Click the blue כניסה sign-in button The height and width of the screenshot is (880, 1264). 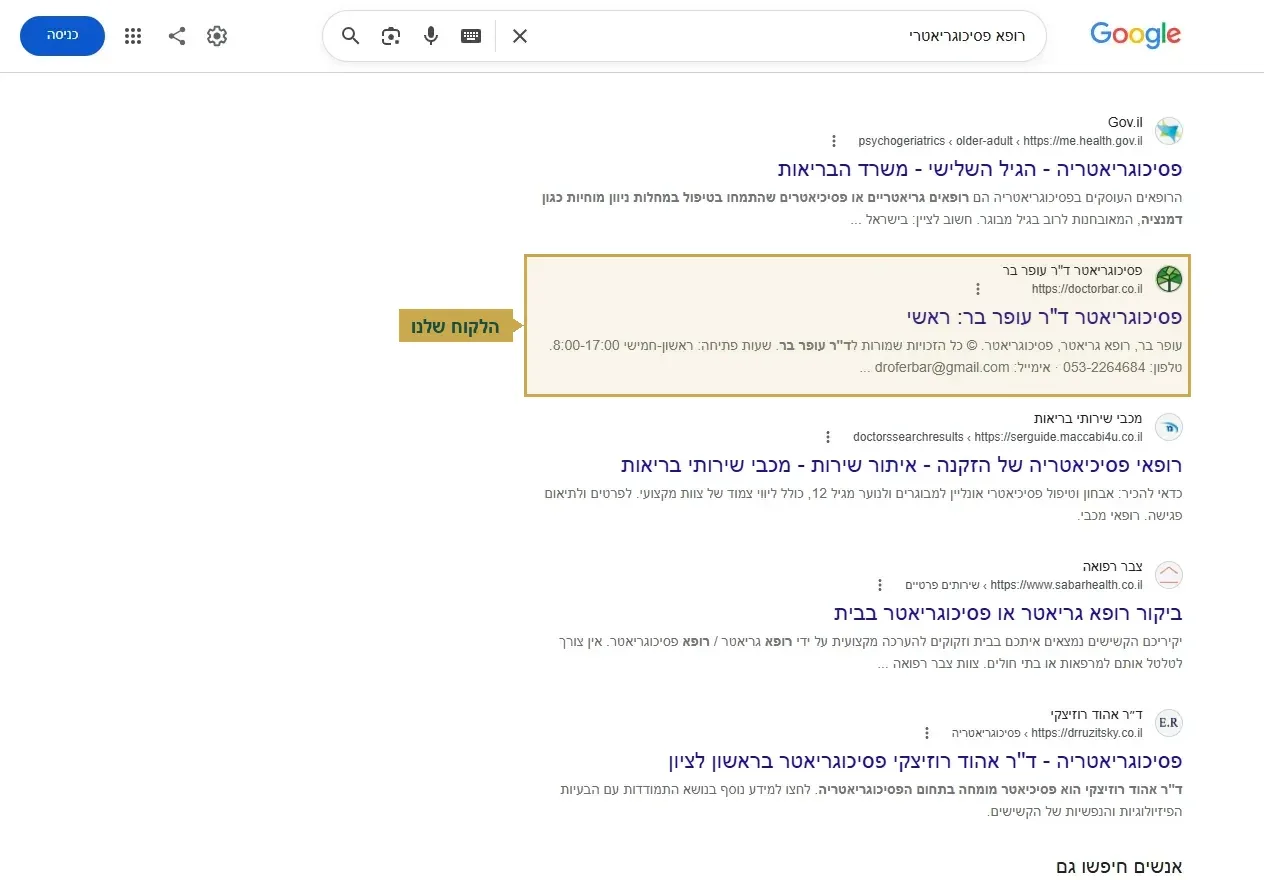pos(62,36)
